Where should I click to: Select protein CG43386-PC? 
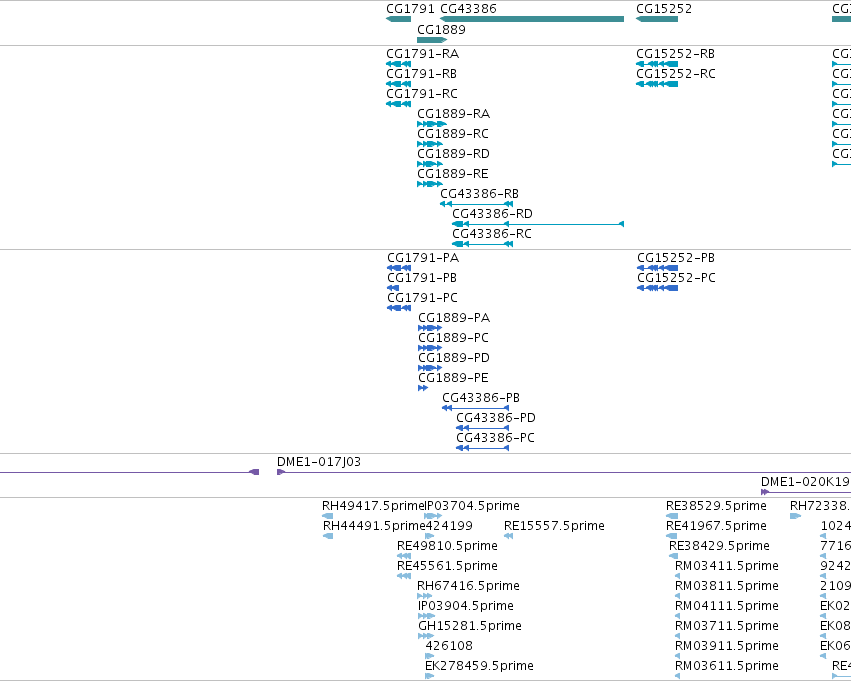tap(495, 438)
